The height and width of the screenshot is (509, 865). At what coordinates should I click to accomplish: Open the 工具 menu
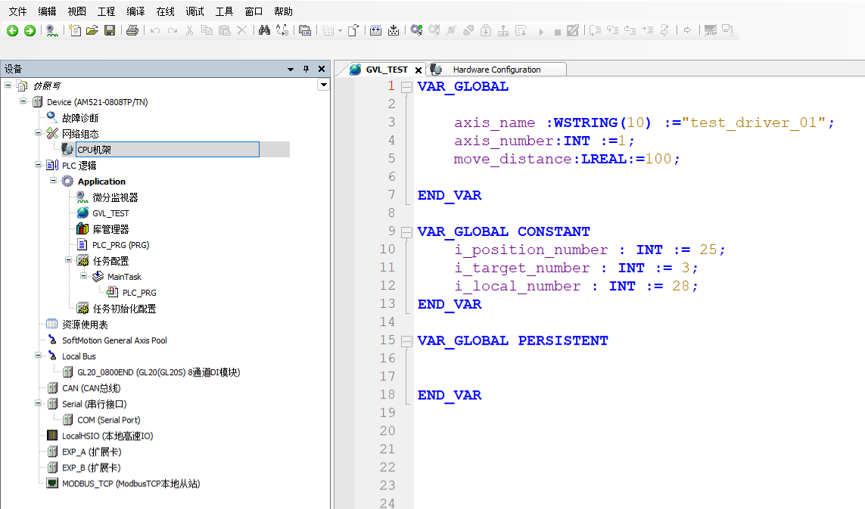point(224,11)
